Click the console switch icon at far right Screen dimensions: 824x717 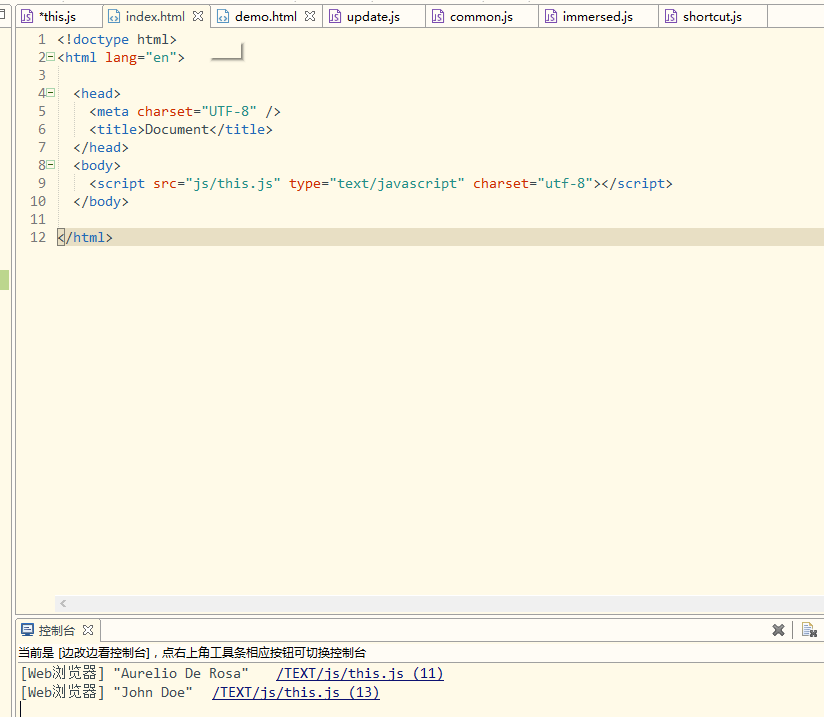(x=809, y=630)
